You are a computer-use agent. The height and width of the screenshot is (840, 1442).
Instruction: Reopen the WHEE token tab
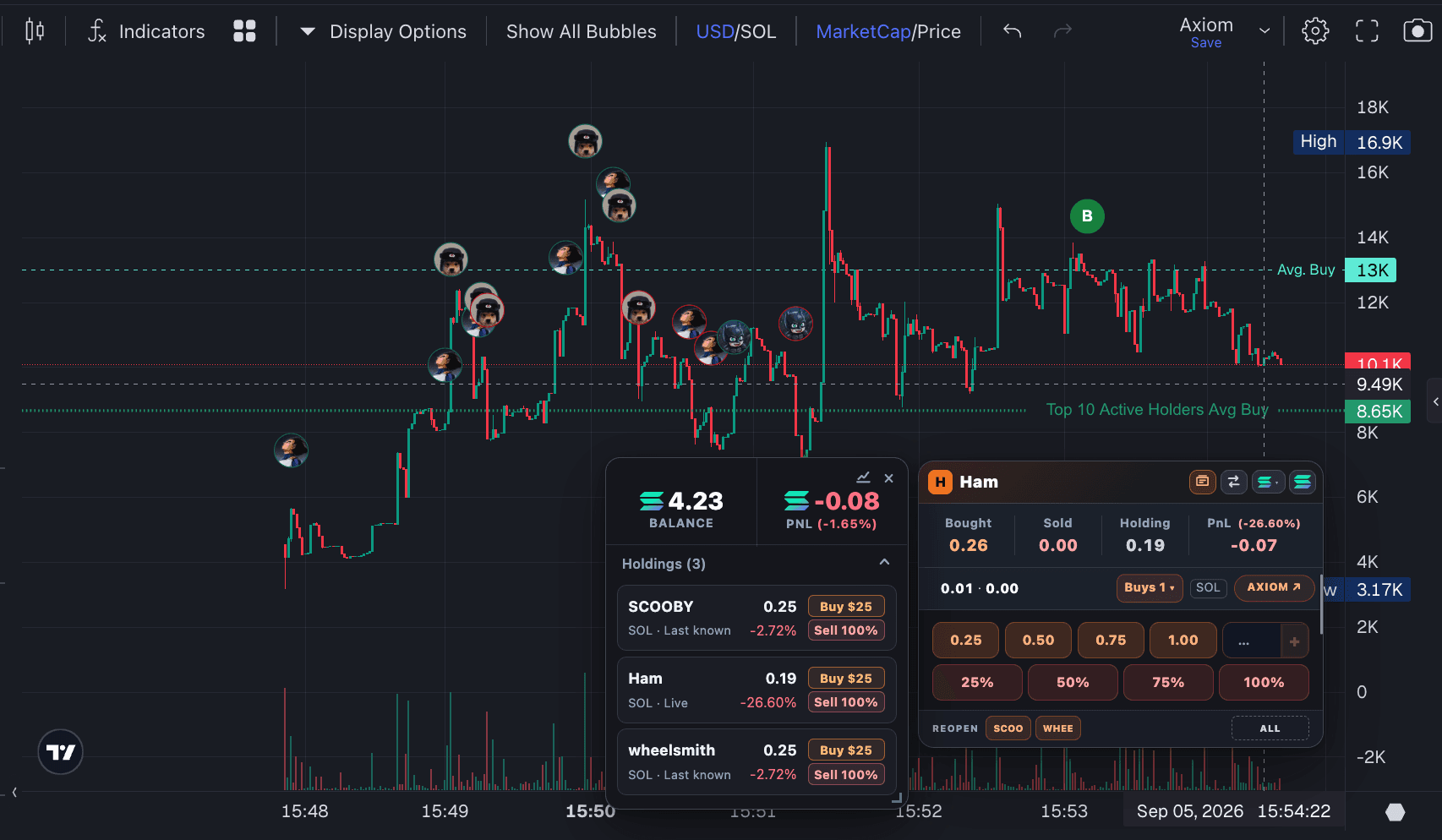[x=1057, y=728]
